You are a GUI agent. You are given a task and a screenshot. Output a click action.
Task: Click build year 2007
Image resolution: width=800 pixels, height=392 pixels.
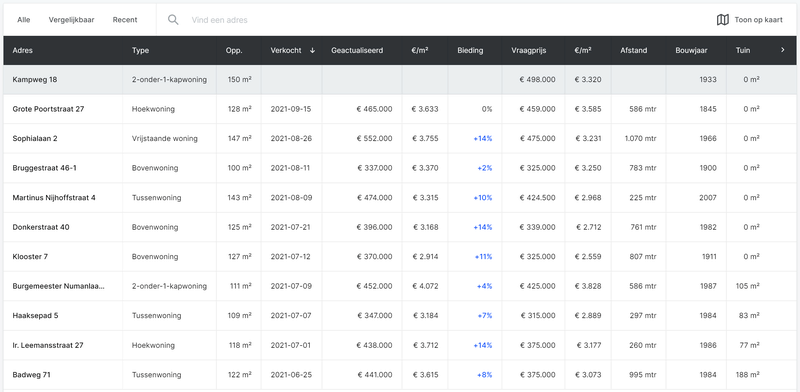[x=708, y=198]
